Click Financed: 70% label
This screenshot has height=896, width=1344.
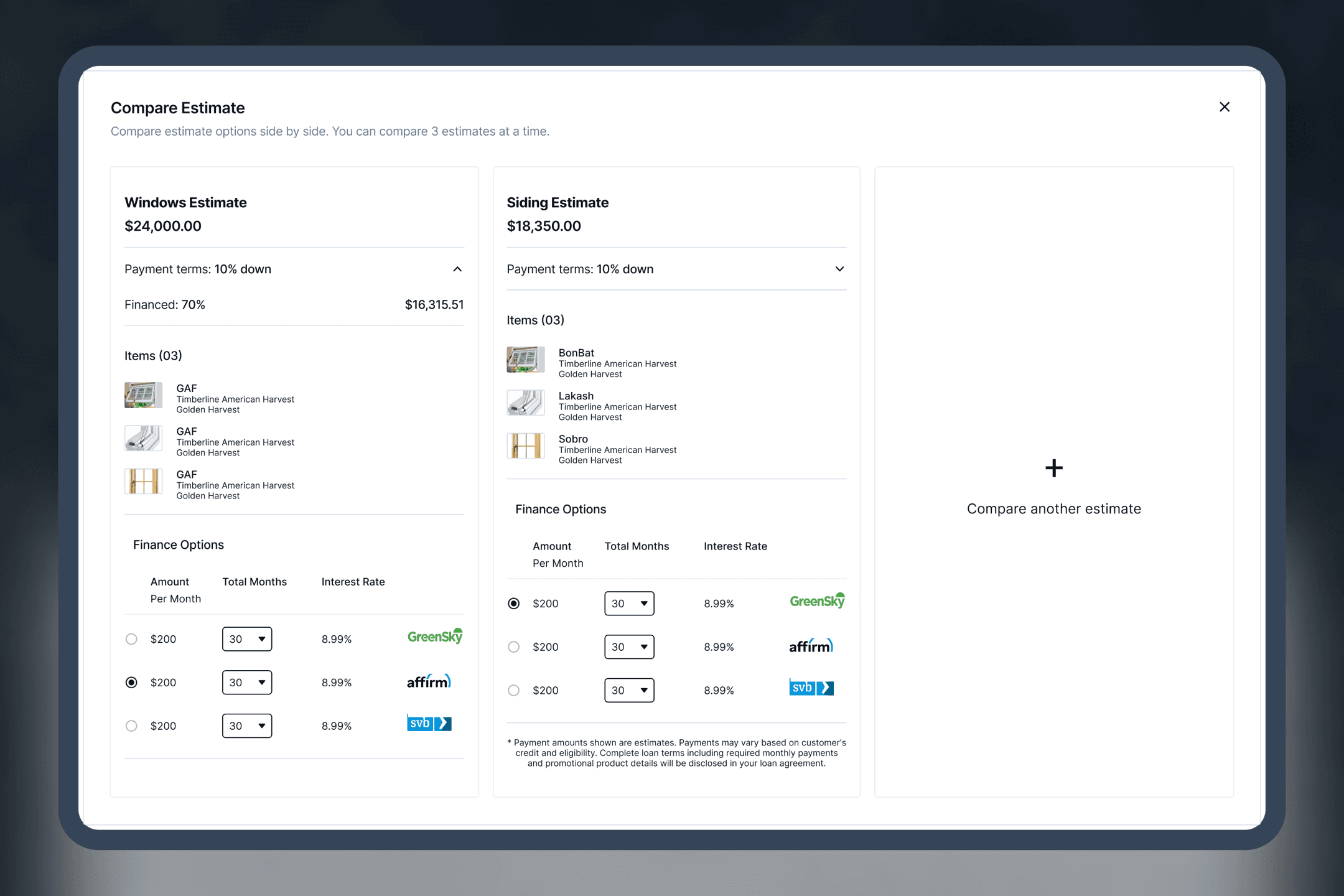(165, 305)
